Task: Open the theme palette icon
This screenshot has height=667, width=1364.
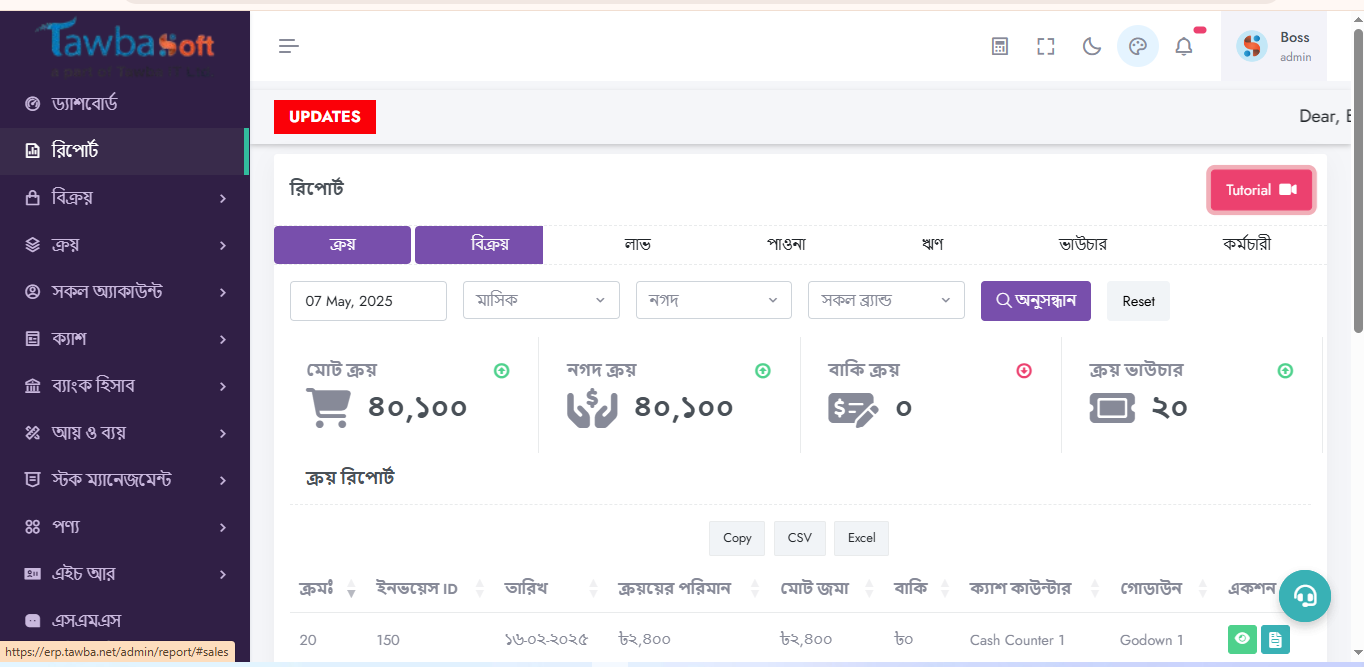Action: [x=1137, y=46]
